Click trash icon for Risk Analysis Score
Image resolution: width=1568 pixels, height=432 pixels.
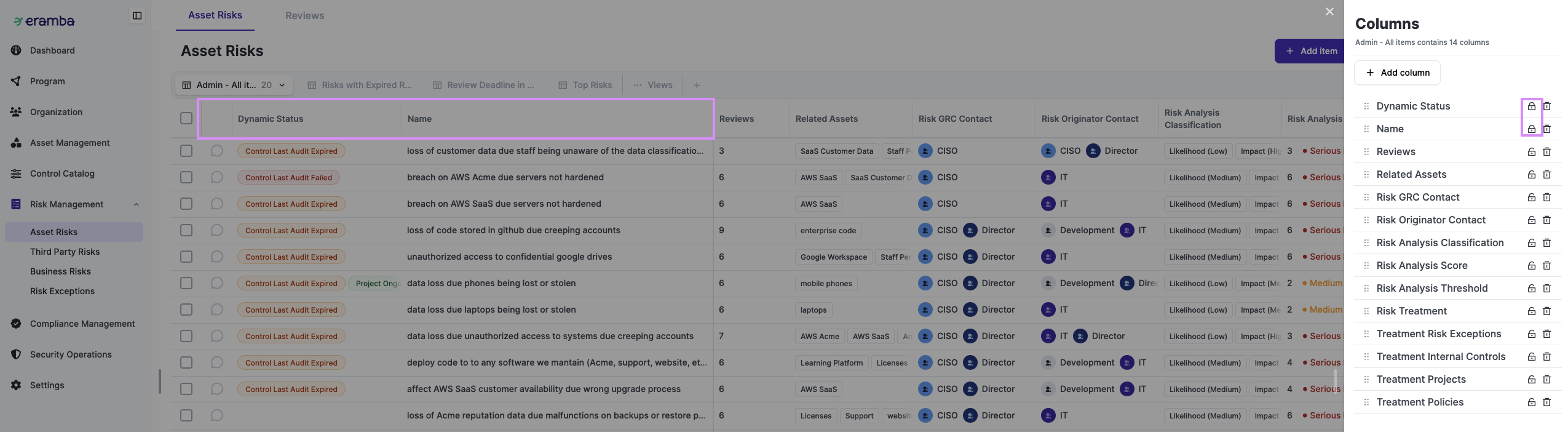point(1547,266)
